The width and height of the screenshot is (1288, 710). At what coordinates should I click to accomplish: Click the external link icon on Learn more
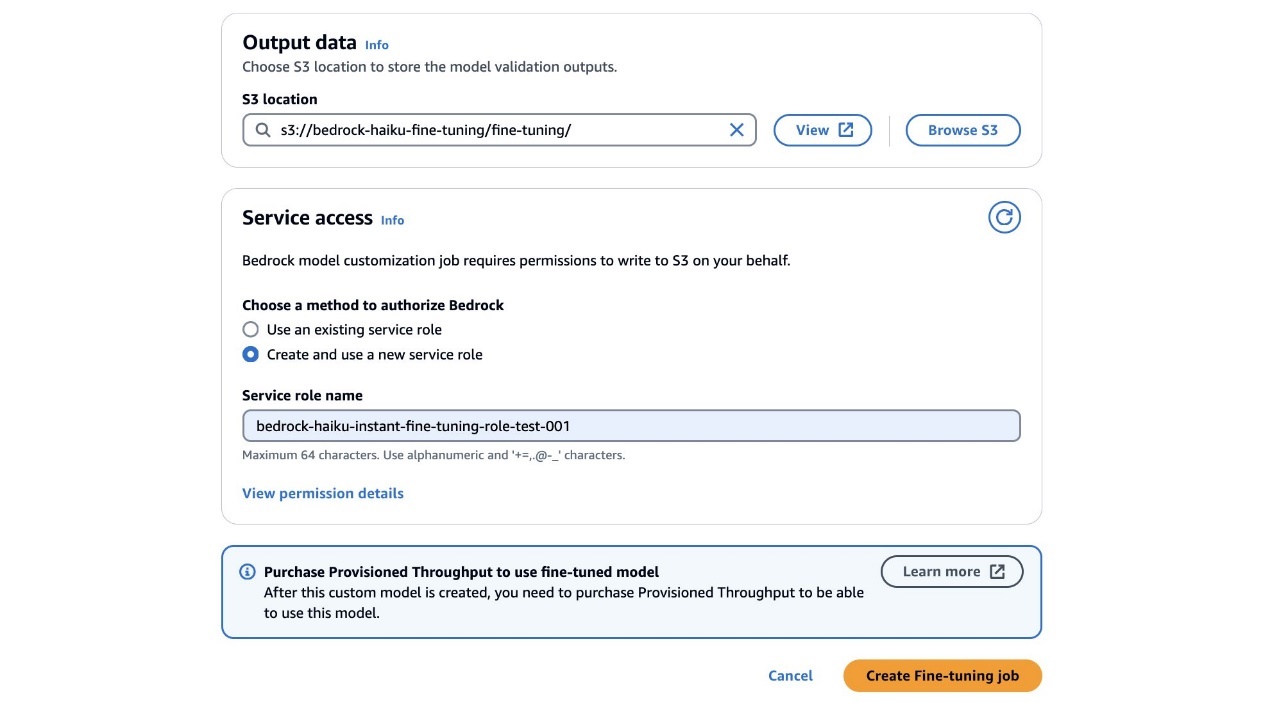click(x=997, y=572)
